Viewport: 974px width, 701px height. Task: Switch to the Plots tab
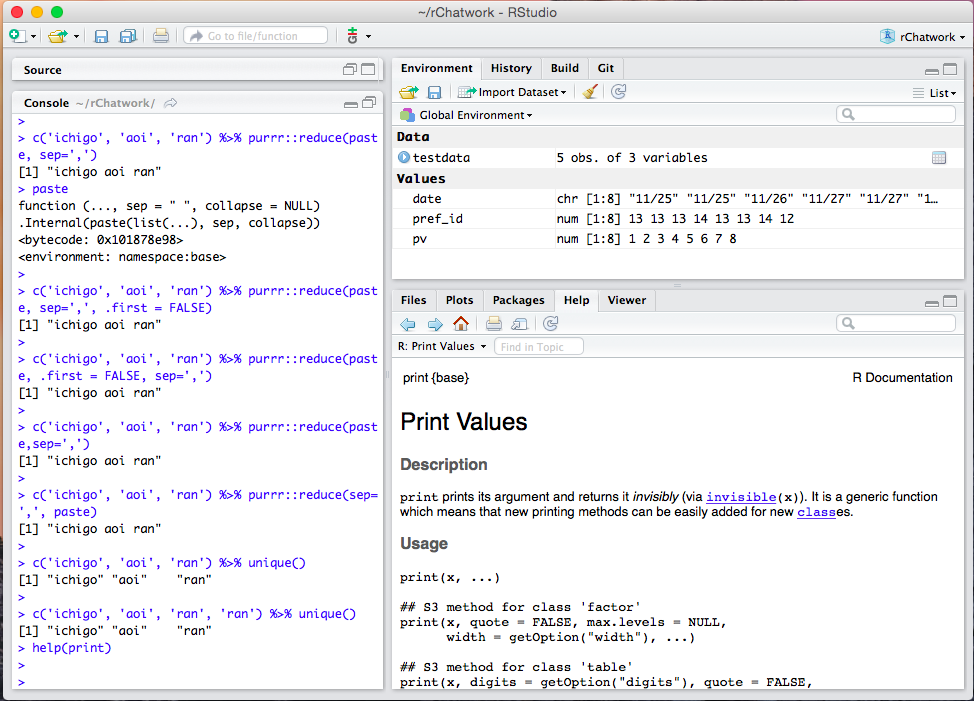coord(460,301)
